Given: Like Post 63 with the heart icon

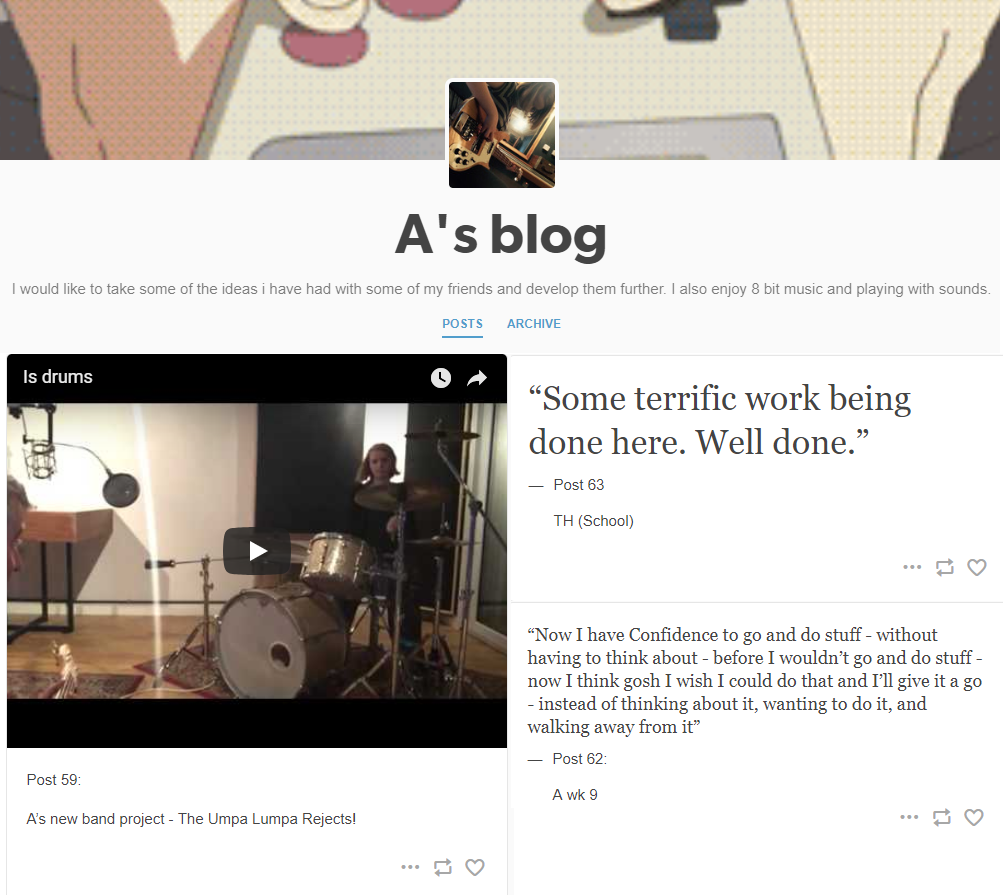Looking at the screenshot, I should point(977,567).
